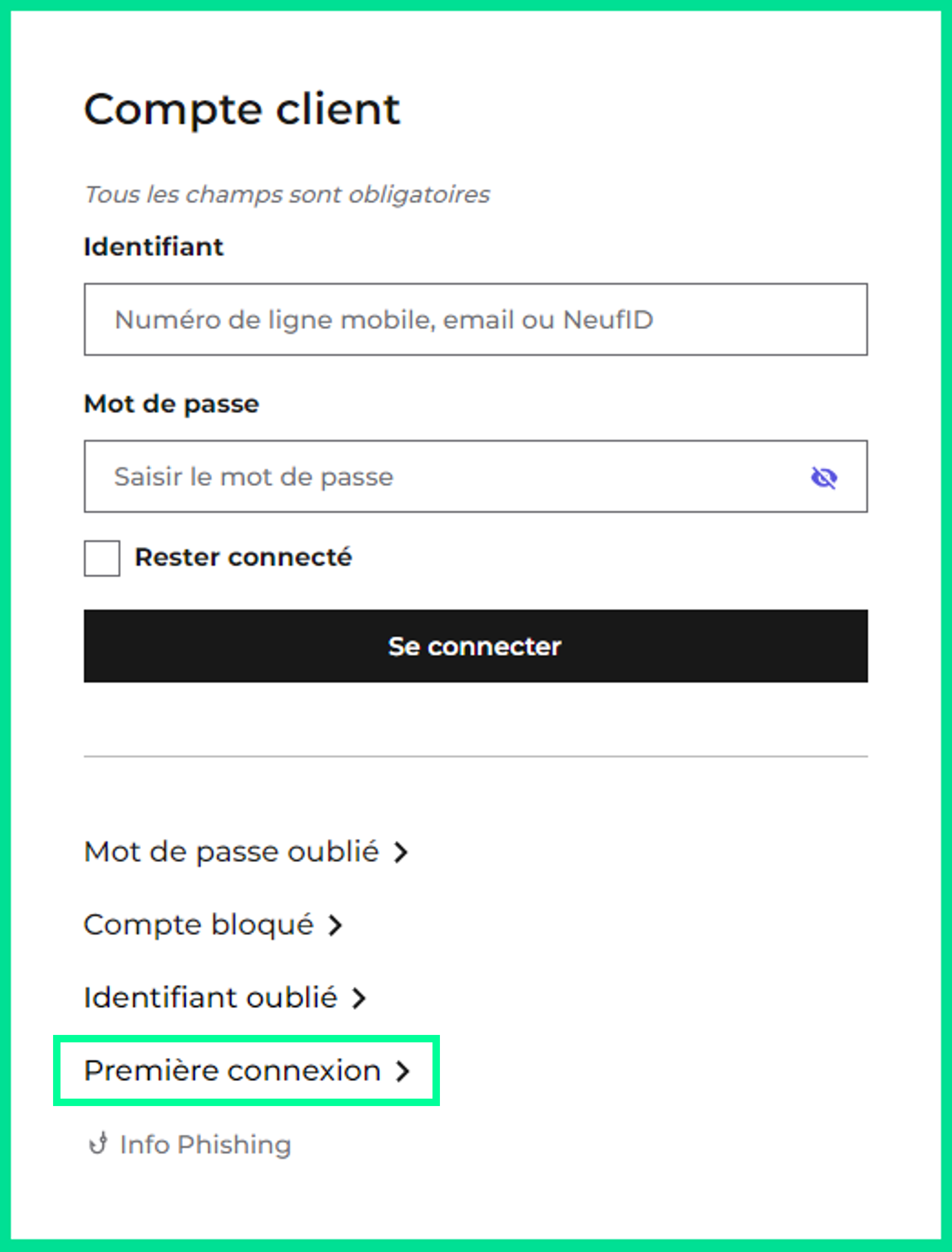
Task: Open the Mot de passe oublié link
Action: click(x=231, y=852)
